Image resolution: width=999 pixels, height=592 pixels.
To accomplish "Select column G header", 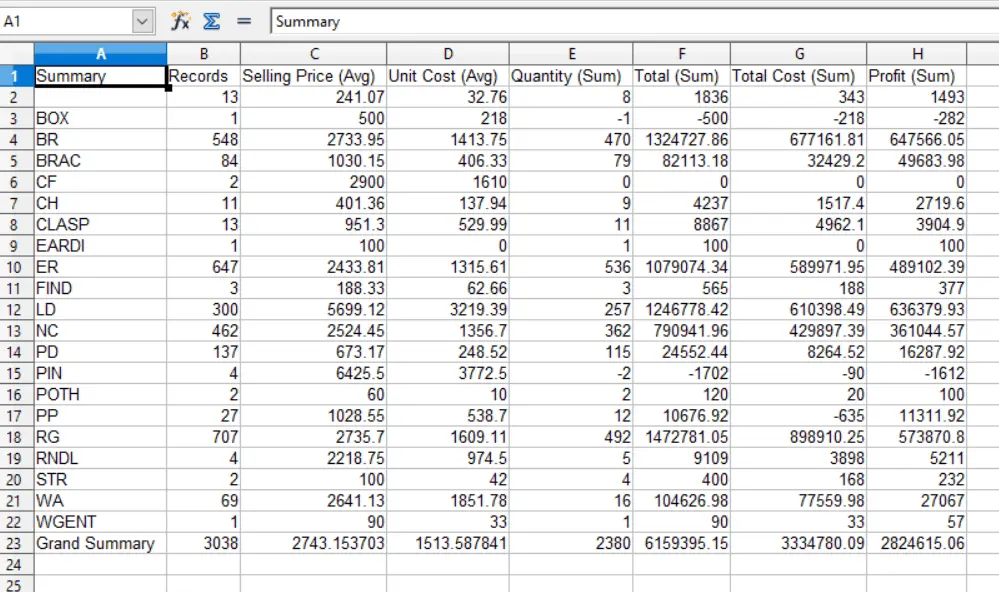I will 798,54.
